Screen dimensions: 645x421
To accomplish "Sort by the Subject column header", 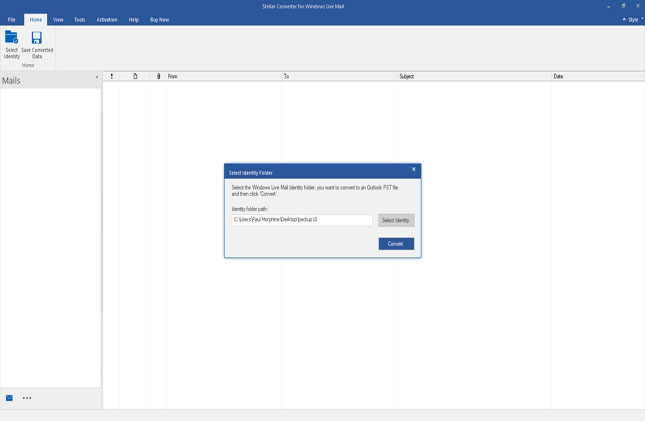I will 474,76.
